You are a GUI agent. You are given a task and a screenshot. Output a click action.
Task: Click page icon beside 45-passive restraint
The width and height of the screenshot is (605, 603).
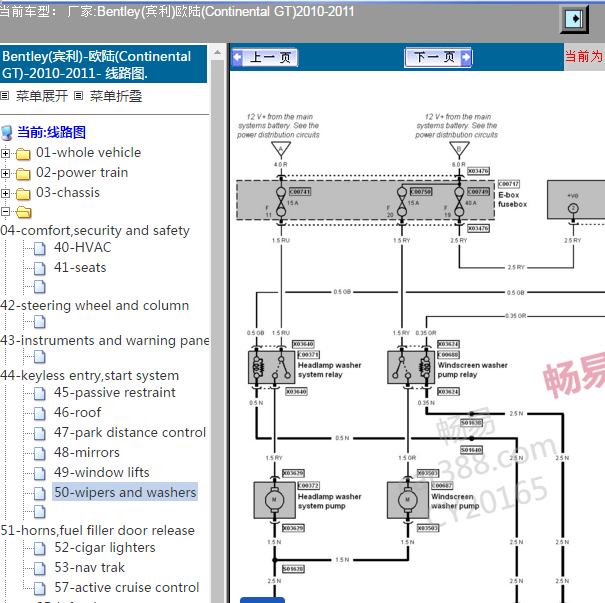pyautogui.click(x=40, y=394)
